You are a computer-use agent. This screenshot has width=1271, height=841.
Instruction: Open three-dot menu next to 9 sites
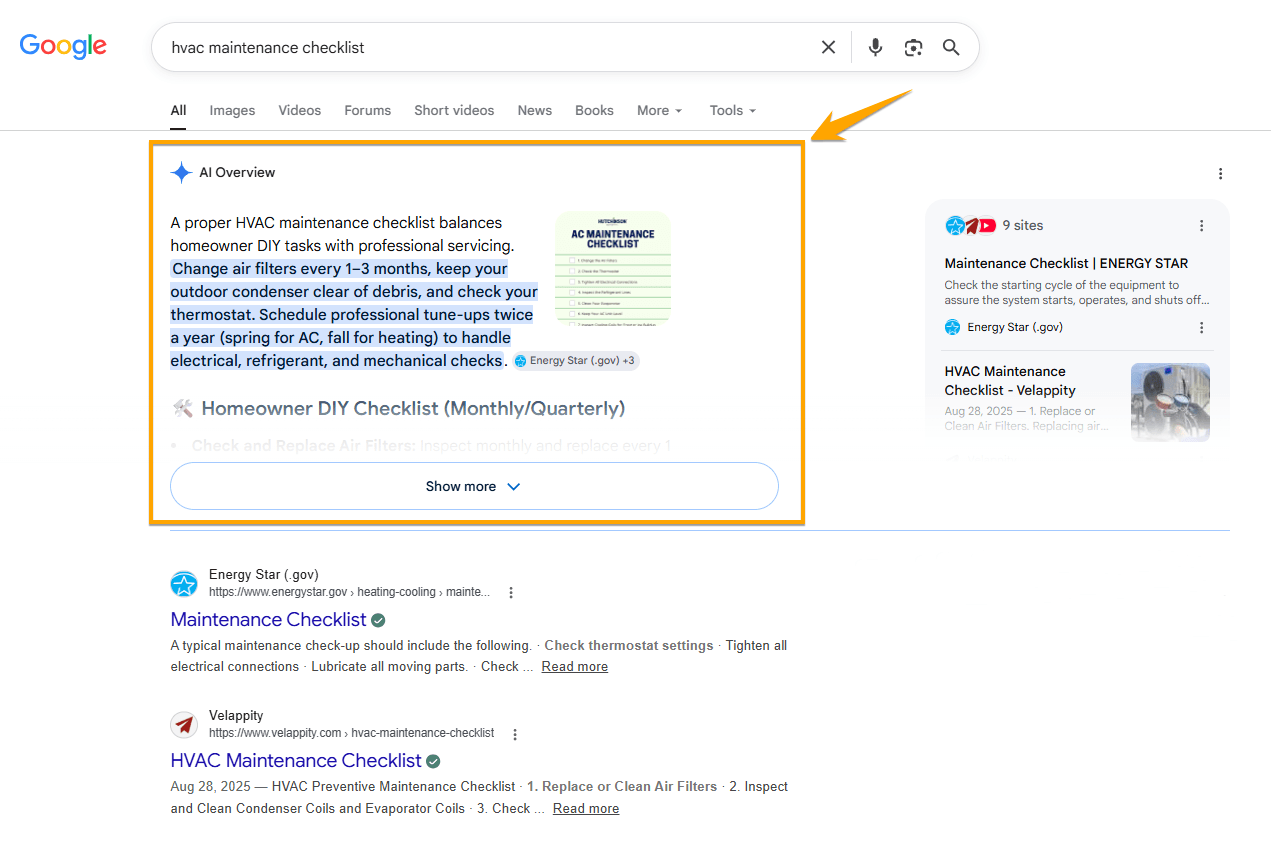click(1201, 226)
